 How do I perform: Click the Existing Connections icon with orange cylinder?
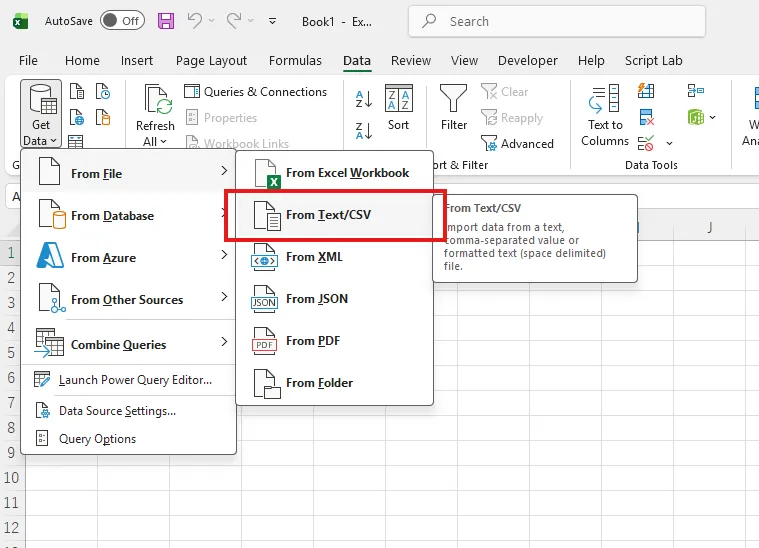click(x=103, y=117)
